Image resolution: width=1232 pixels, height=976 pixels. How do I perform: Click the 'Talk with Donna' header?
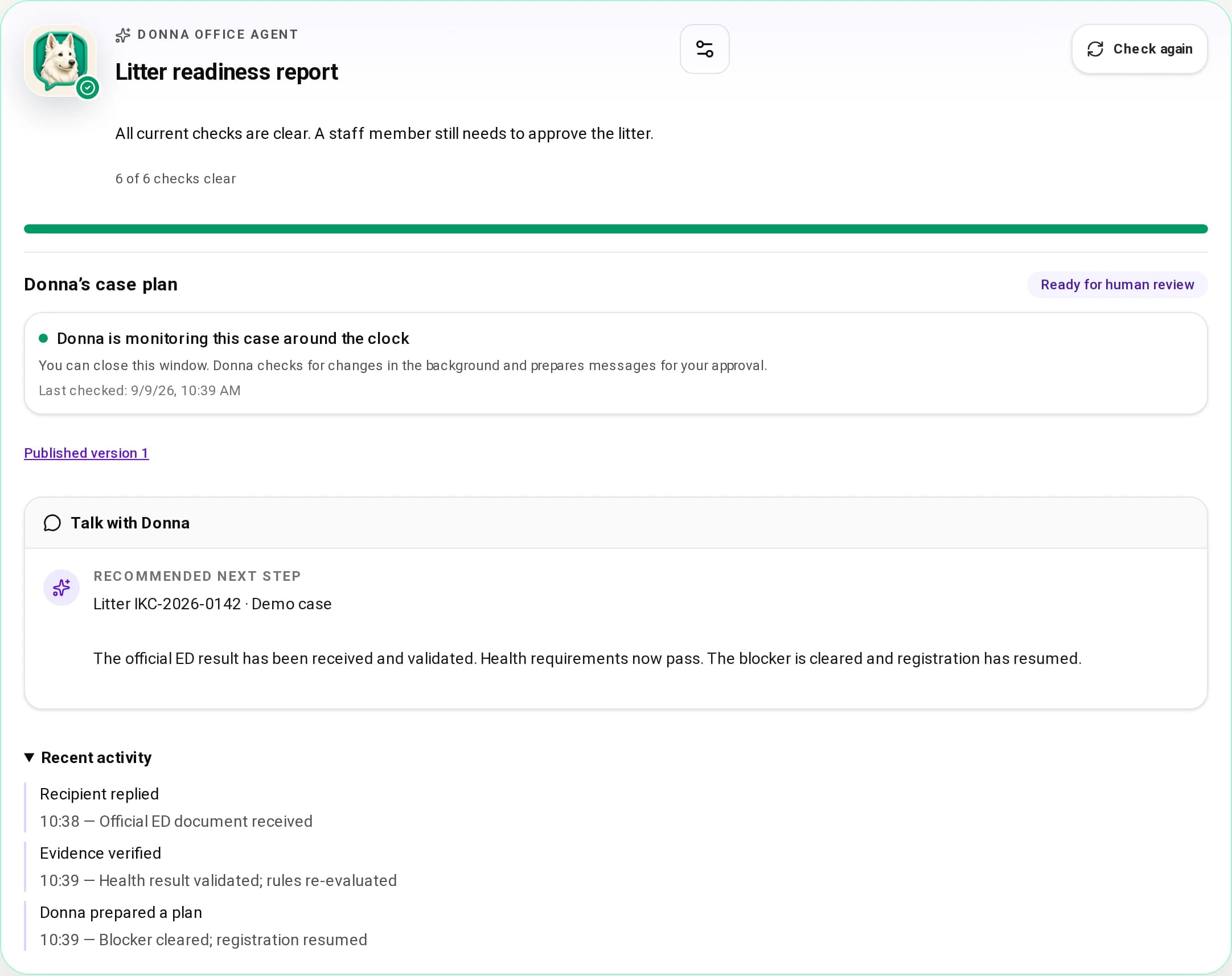click(x=130, y=523)
